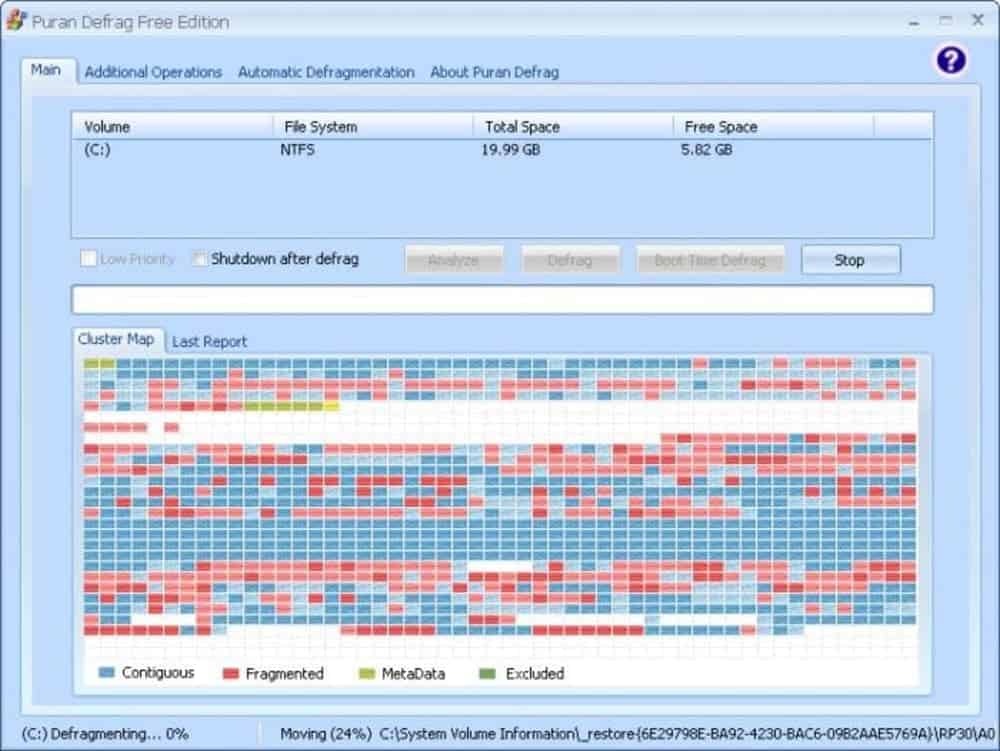This screenshot has width=1000, height=751.
Task: Click the MetaData yellow-green legend swatch
Action: point(367,674)
